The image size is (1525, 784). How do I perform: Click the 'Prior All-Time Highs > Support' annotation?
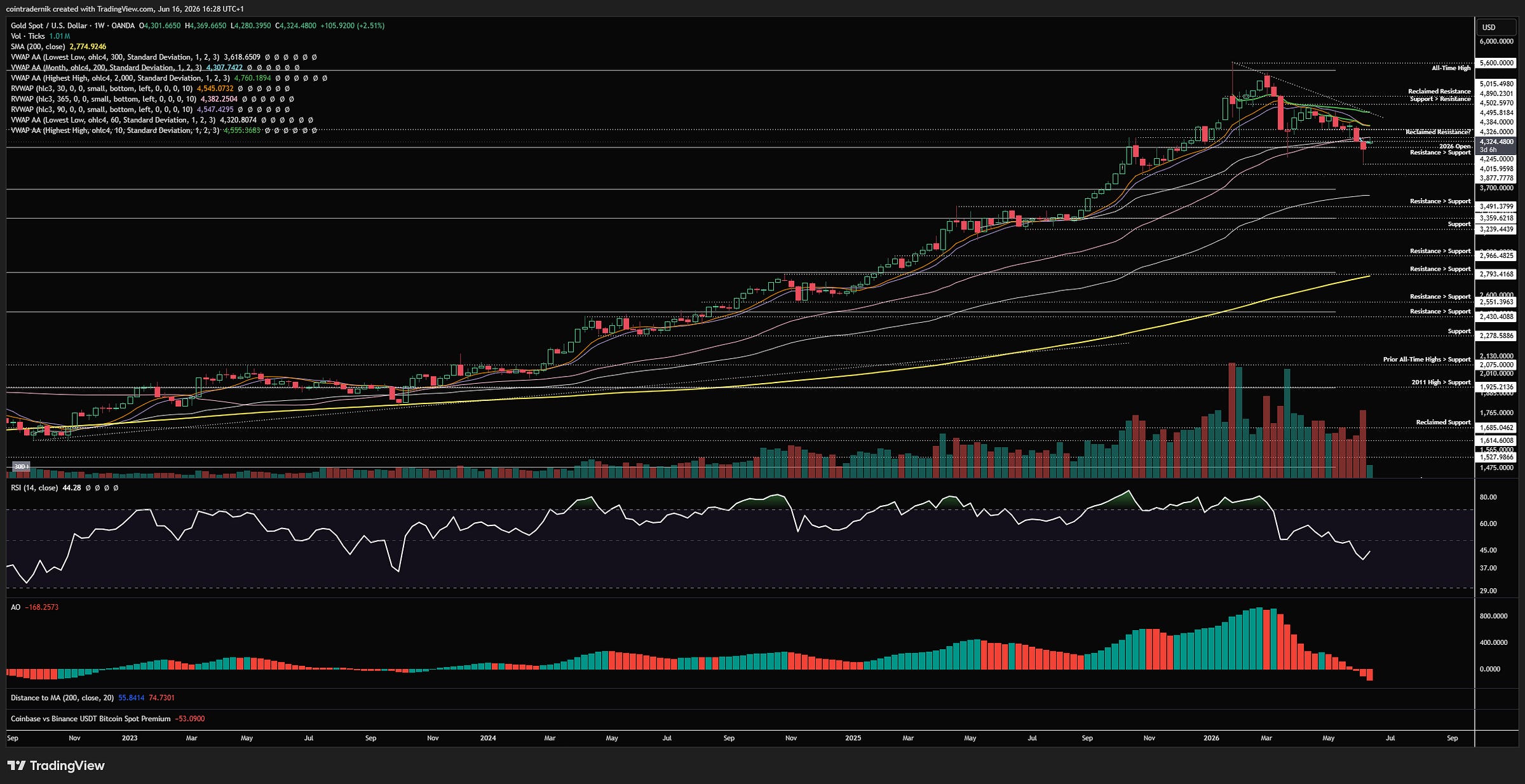[x=1427, y=360]
